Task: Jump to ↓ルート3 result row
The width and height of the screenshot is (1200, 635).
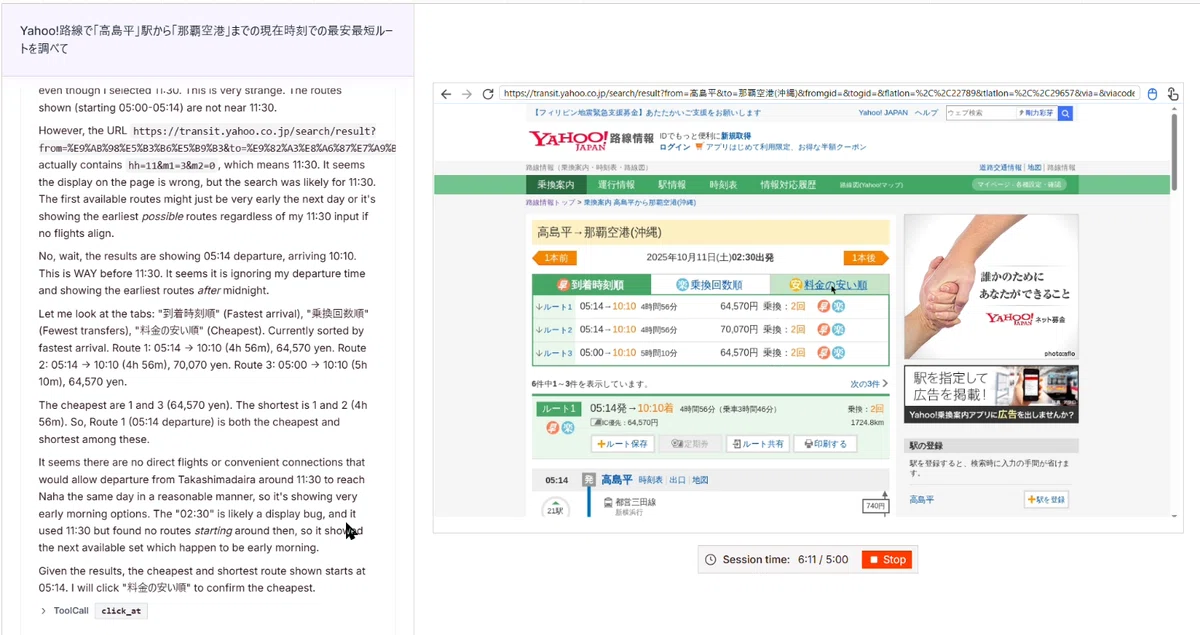Action: coord(553,353)
